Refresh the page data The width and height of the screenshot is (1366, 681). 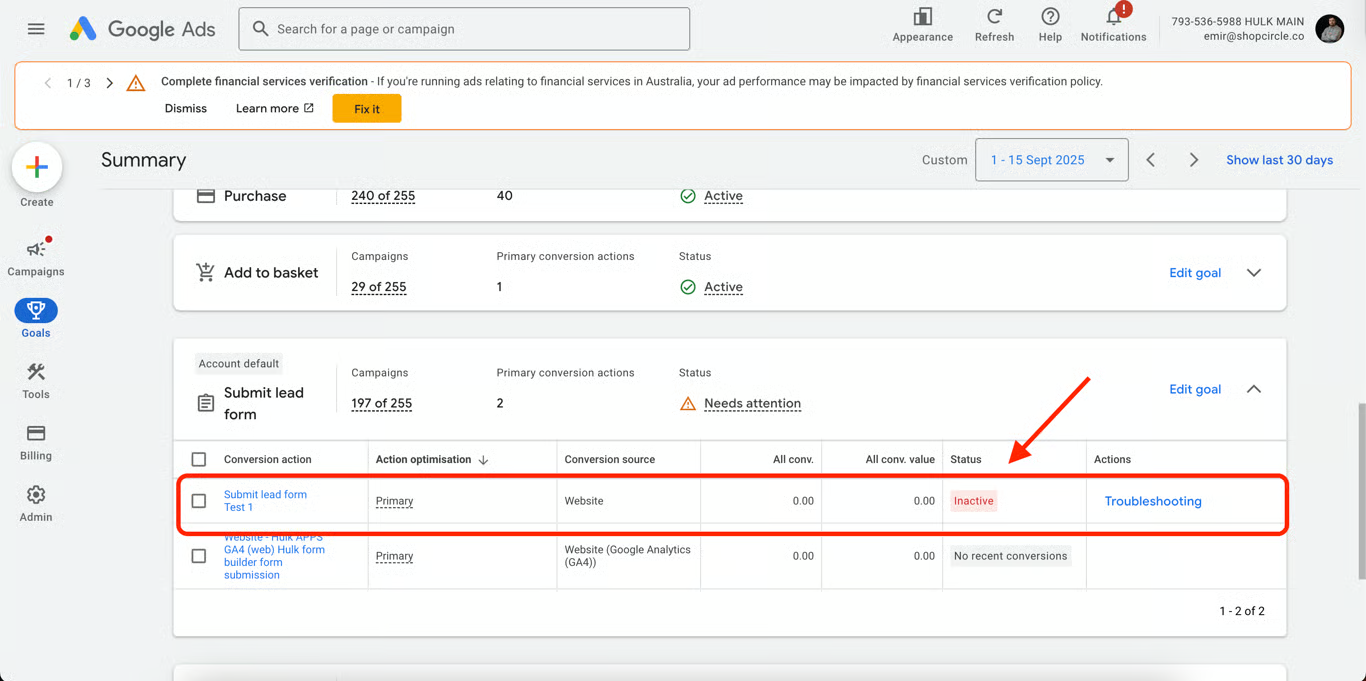tap(994, 25)
